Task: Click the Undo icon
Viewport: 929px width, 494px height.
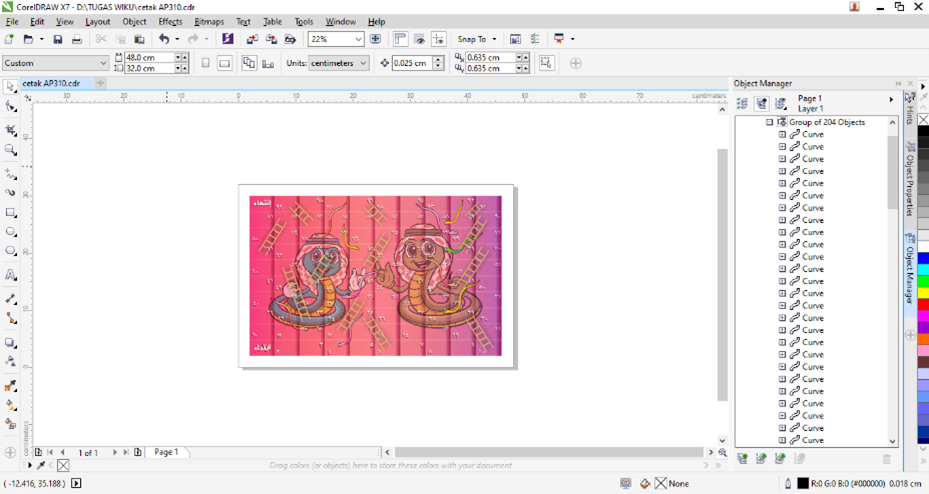Action: (x=164, y=39)
